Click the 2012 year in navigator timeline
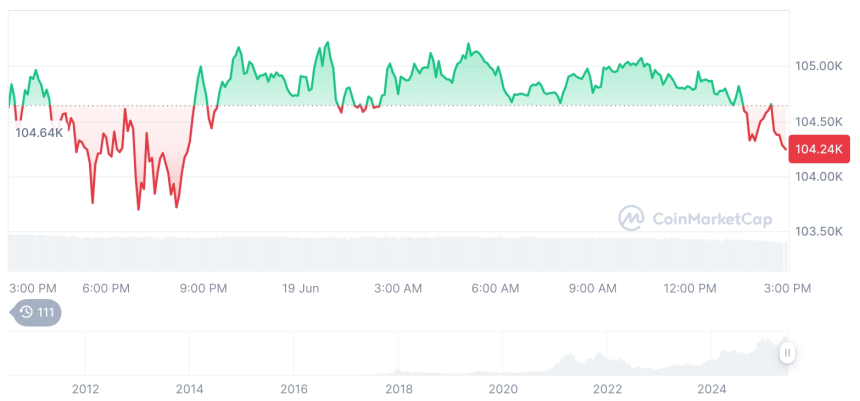This screenshot has height=401, width=860. point(85,388)
